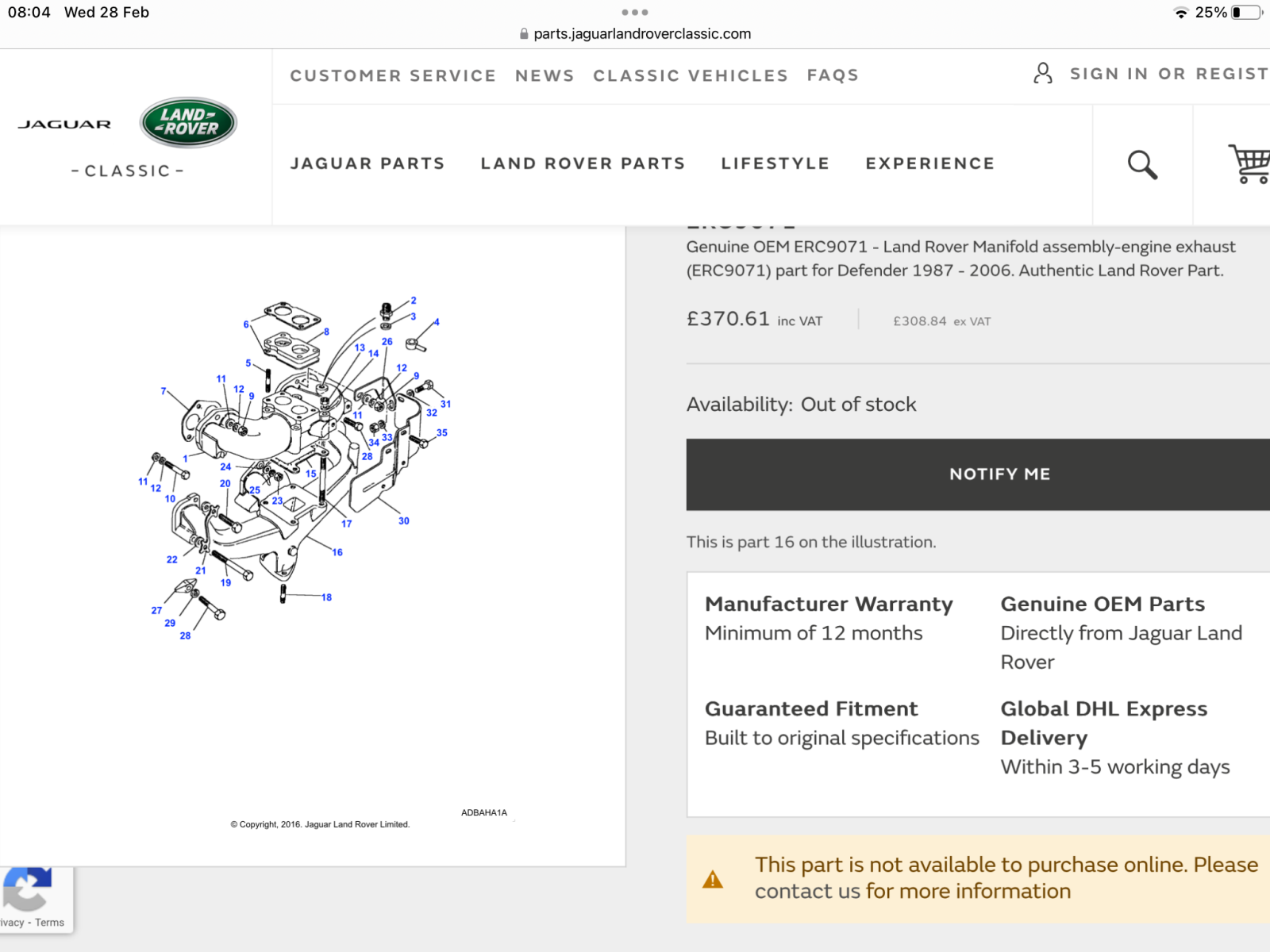Click part number 22 on the illustration
This screenshot has width=1270, height=952.
[x=172, y=559]
